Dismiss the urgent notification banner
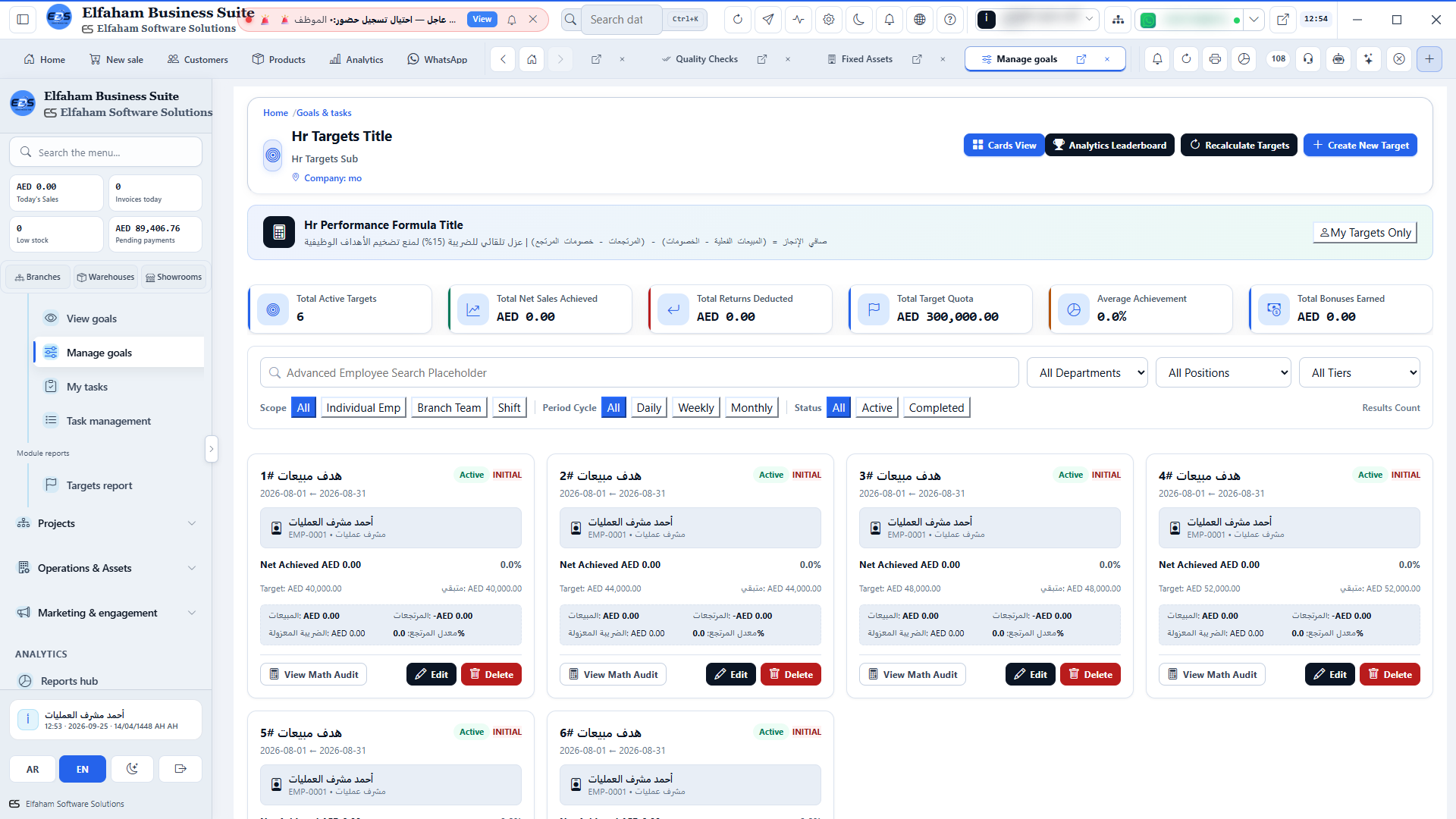Viewport: 1456px width, 819px height. [x=533, y=20]
